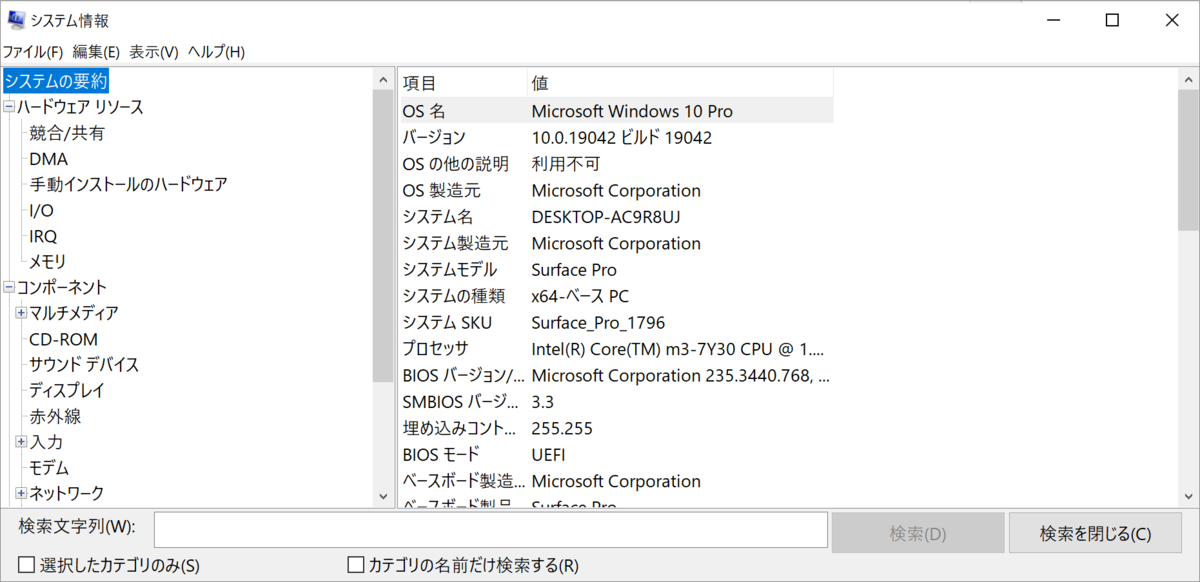Image resolution: width=1200 pixels, height=582 pixels.
Task: Click the 項目 column header
Action: pos(462,83)
